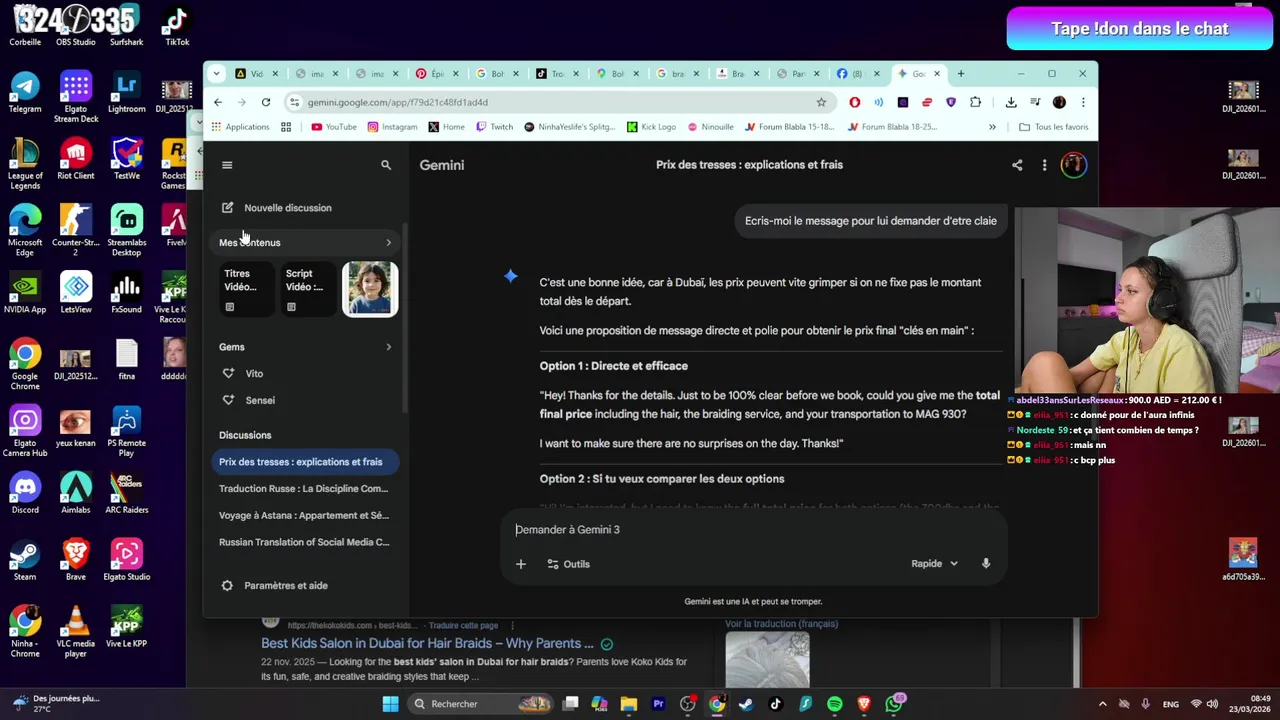Open Chrome's three-dot menu
1280x720 pixels.
tap(1083, 102)
